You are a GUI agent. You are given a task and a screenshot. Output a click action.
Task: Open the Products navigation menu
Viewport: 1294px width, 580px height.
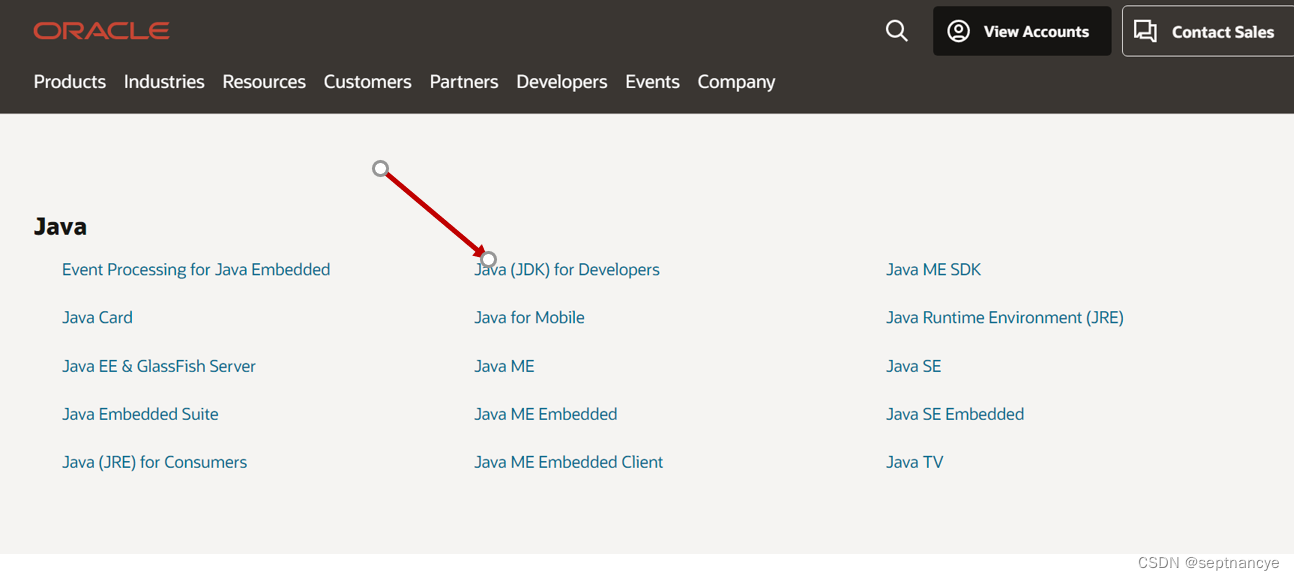69,81
